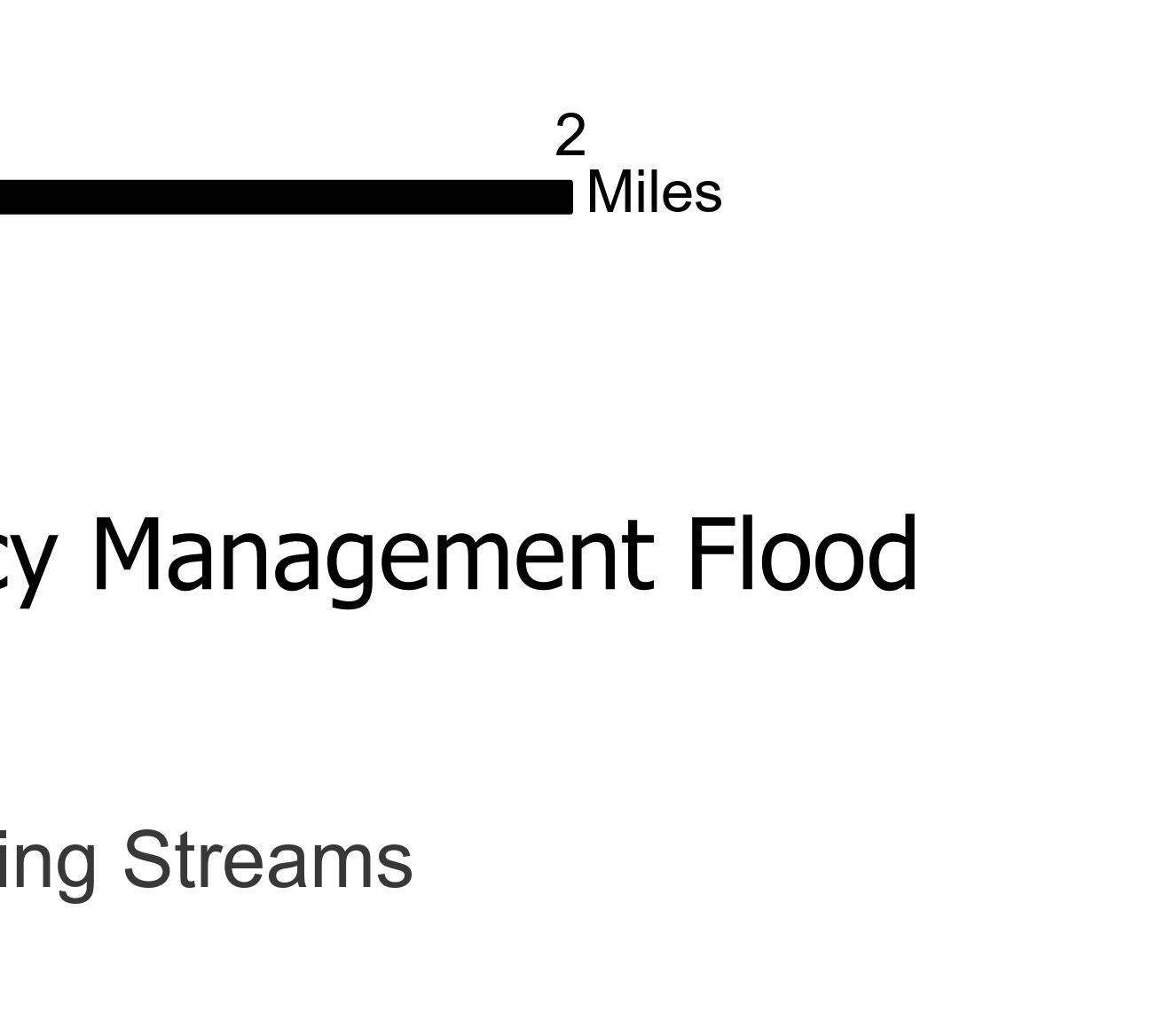Click the capital M in Management
This screenshot has width=1164, height=1036.
[x=130, y=554]
